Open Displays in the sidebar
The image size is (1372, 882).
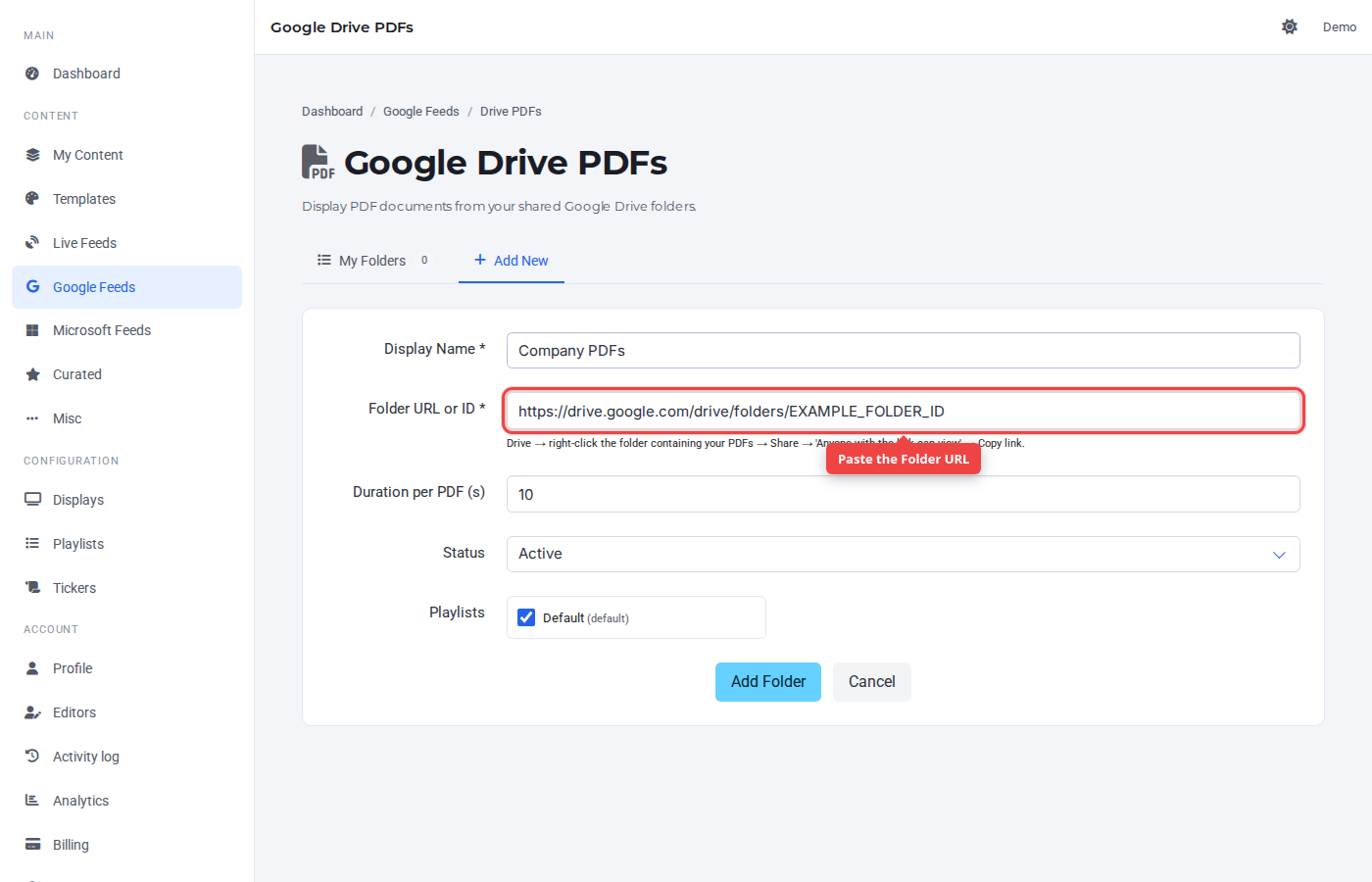[x=126, y=500]
